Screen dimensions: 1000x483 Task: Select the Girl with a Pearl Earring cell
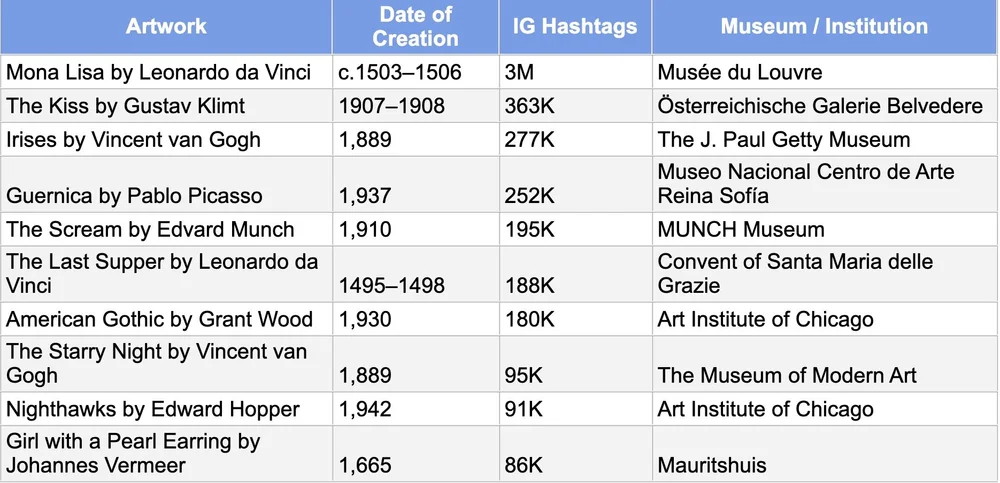coord(166,454)
